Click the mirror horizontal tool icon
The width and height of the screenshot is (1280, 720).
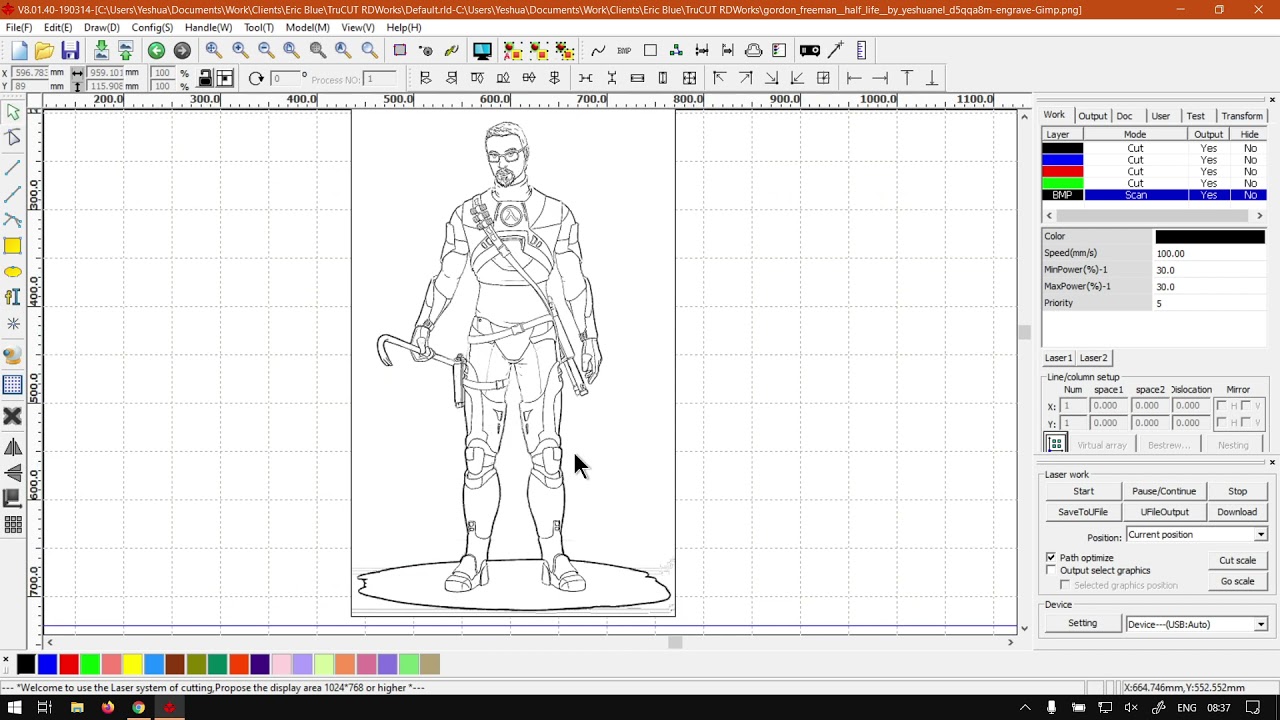point(13,447)
